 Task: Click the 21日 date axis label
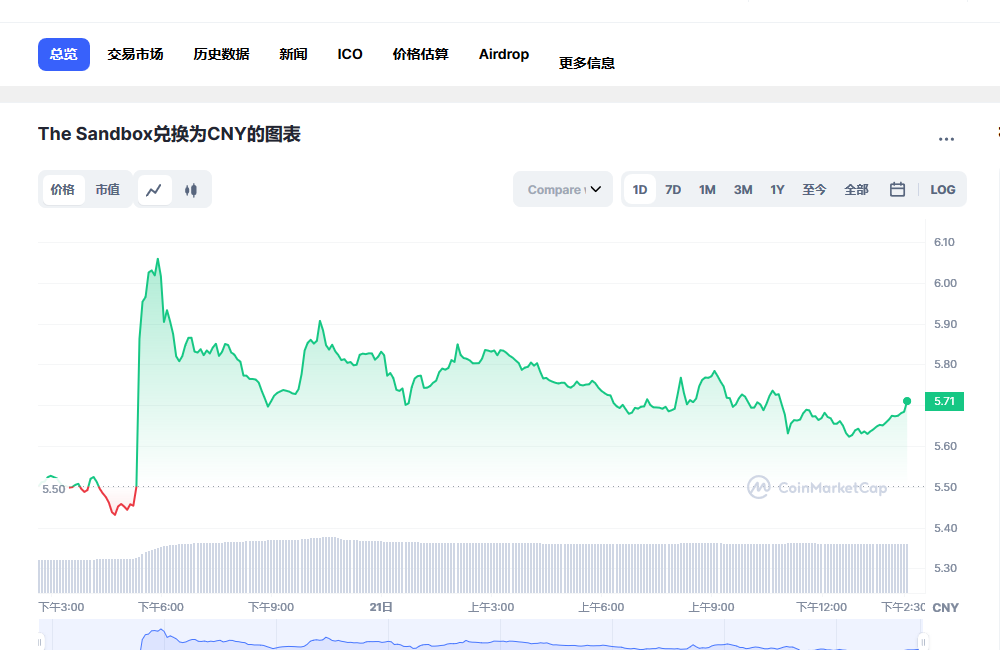click(381, 607)
